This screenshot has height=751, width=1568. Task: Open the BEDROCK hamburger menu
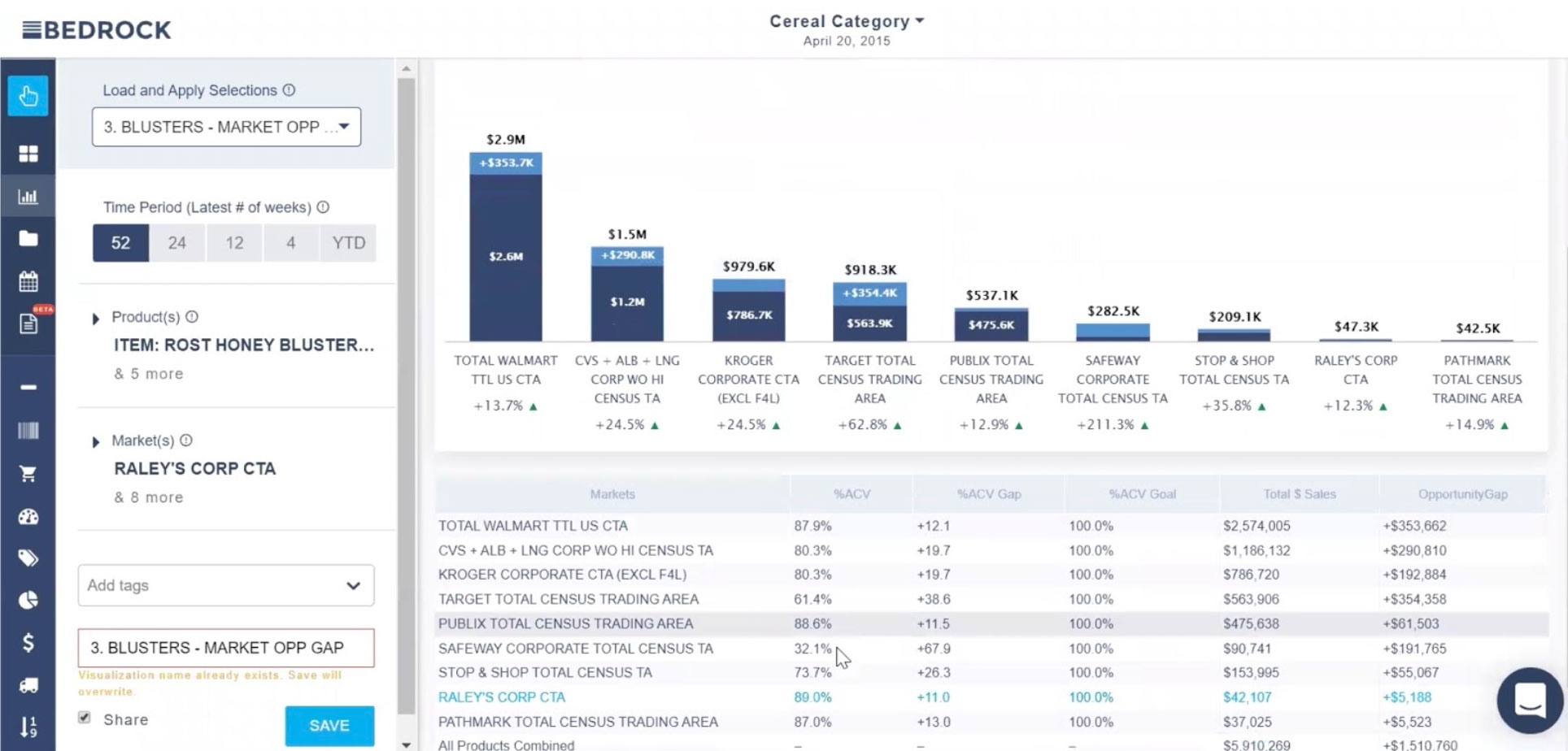tap(31, 30)
